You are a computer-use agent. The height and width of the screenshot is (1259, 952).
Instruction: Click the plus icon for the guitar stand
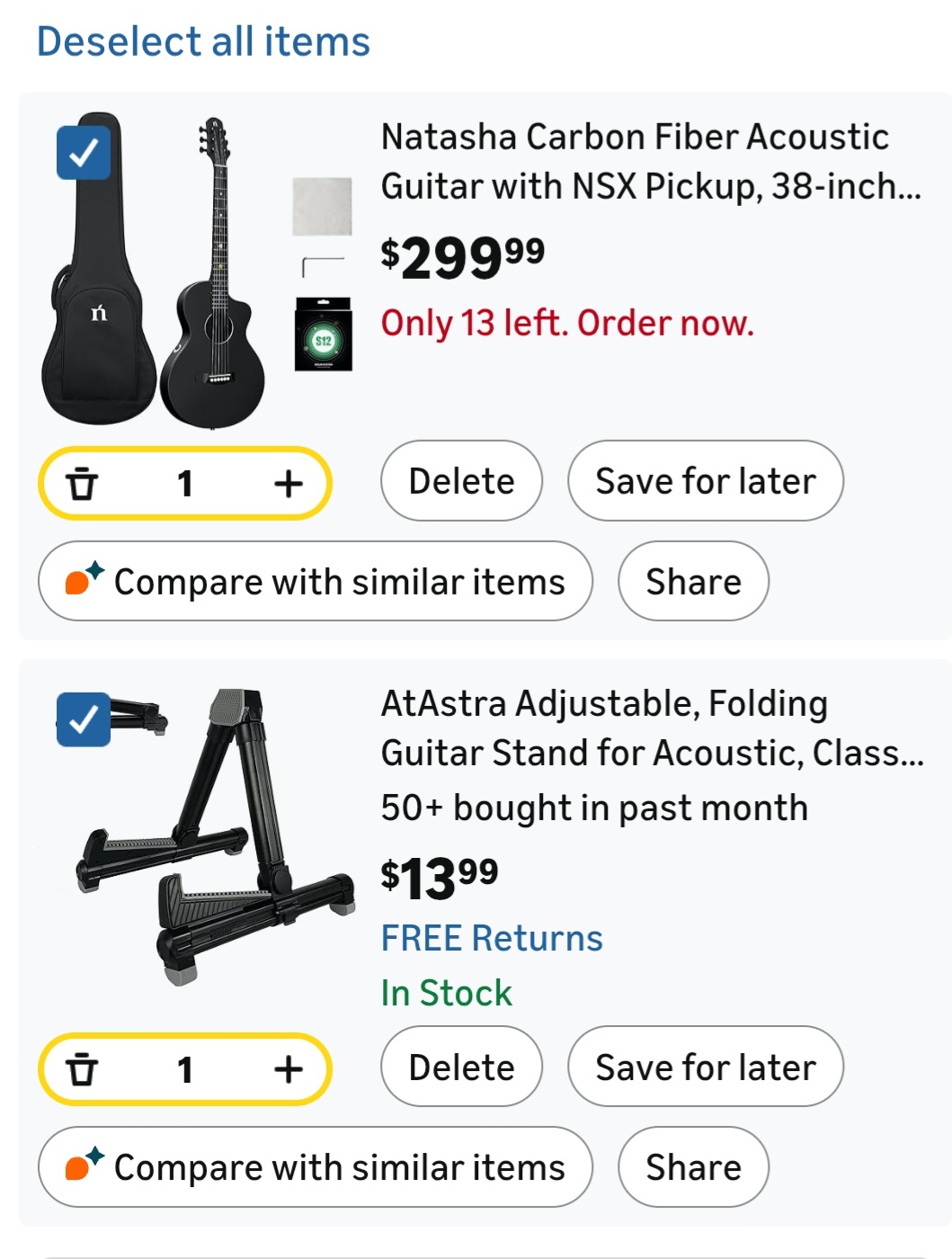coord(288,1069)
